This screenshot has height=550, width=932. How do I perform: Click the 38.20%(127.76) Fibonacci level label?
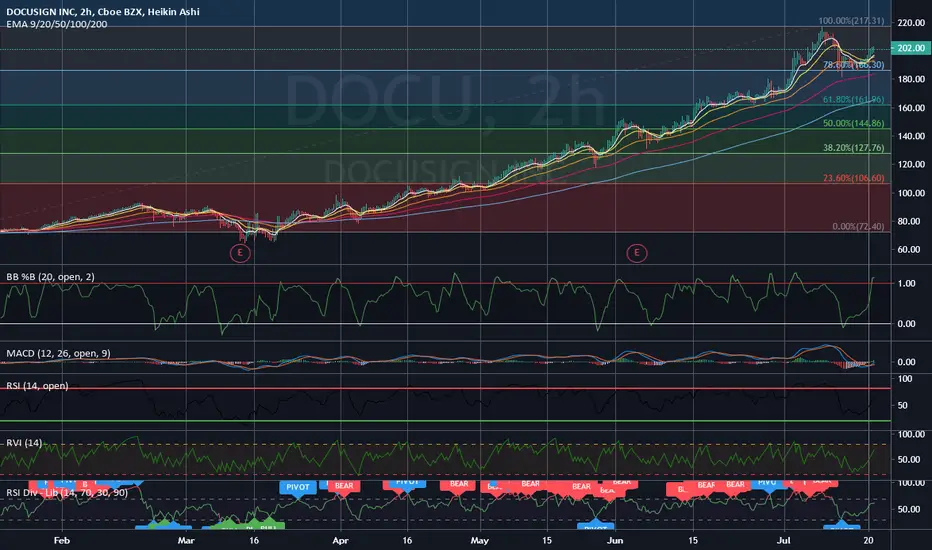click(854, 148)
